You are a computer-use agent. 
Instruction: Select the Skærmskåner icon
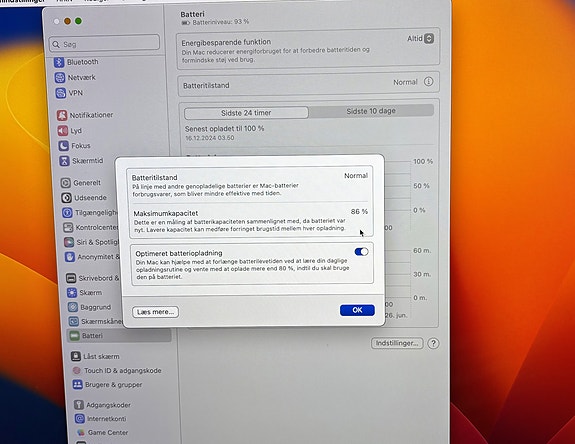(73, 322)
